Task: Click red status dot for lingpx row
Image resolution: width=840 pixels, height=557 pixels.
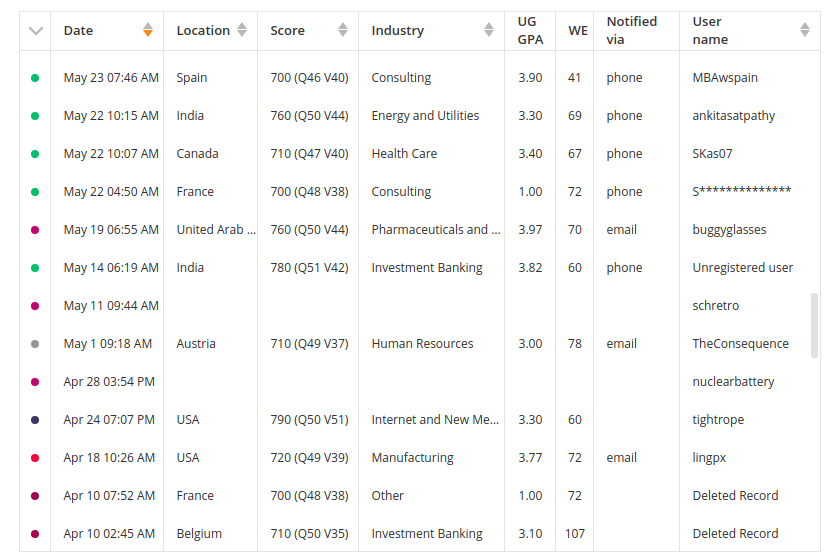Action: click(x=35, y=458)
